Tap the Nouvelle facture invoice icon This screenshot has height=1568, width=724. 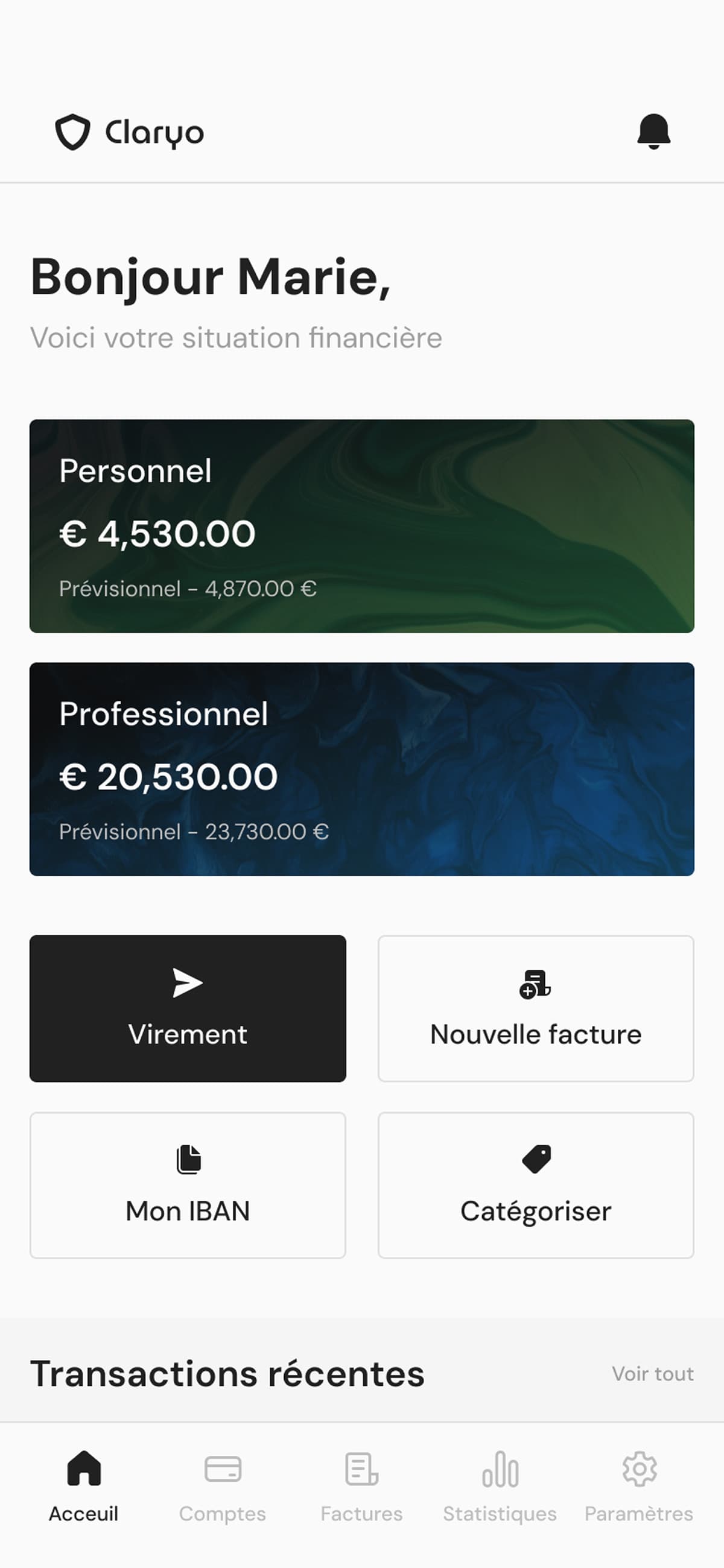(x=535, y=984)
